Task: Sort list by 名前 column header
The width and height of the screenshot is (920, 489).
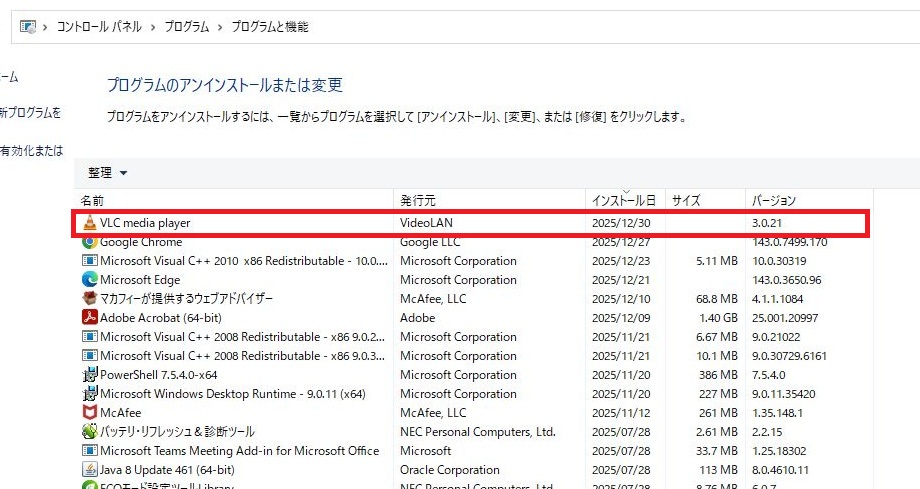Action: click(92, 200)
